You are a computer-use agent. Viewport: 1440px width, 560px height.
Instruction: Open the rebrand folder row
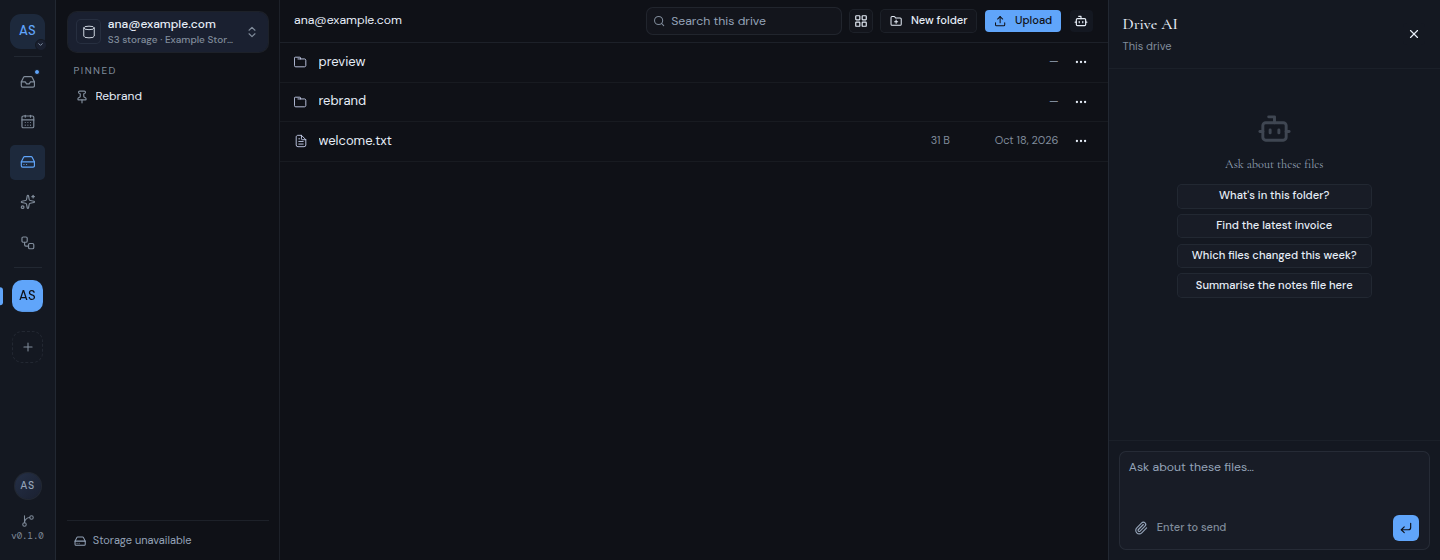click(x=693, y=101)
